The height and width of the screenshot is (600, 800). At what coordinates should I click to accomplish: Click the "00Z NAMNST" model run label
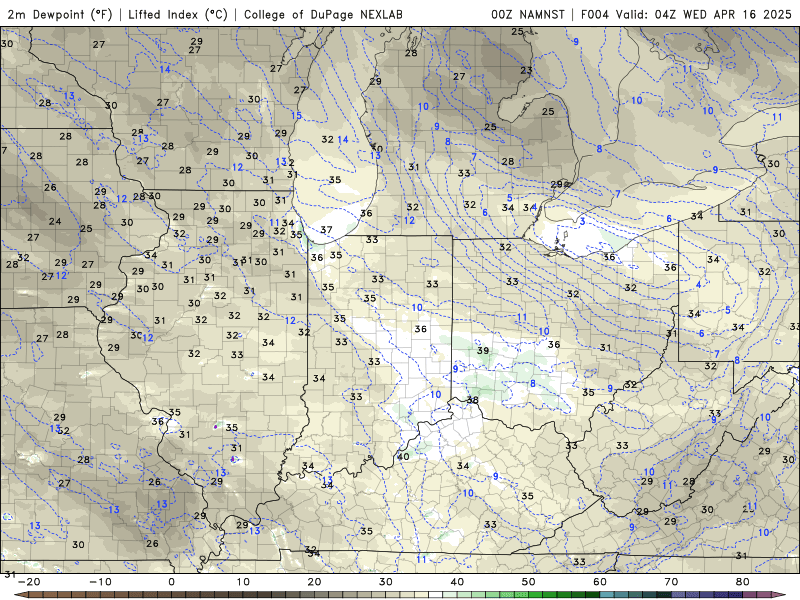click(528, 14)
